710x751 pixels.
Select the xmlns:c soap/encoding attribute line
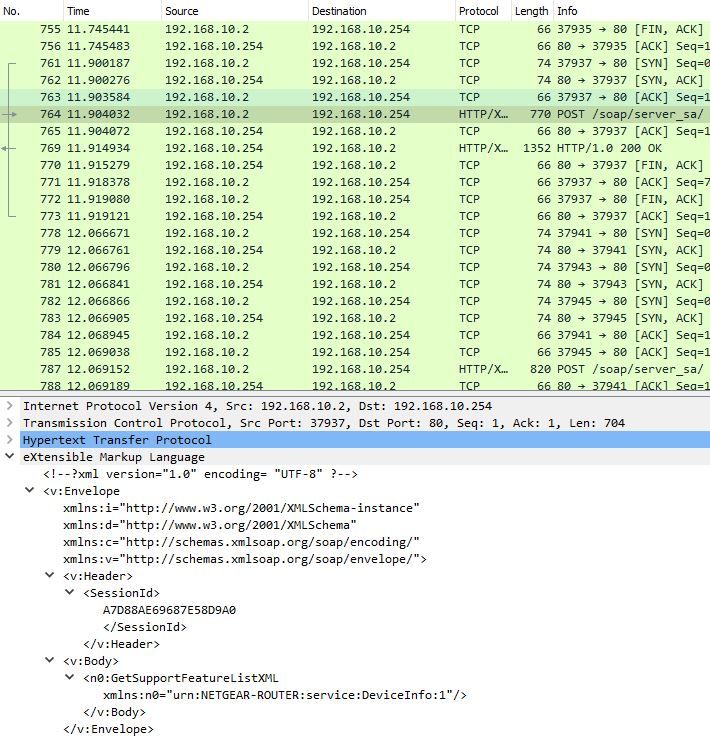point(241,542)
